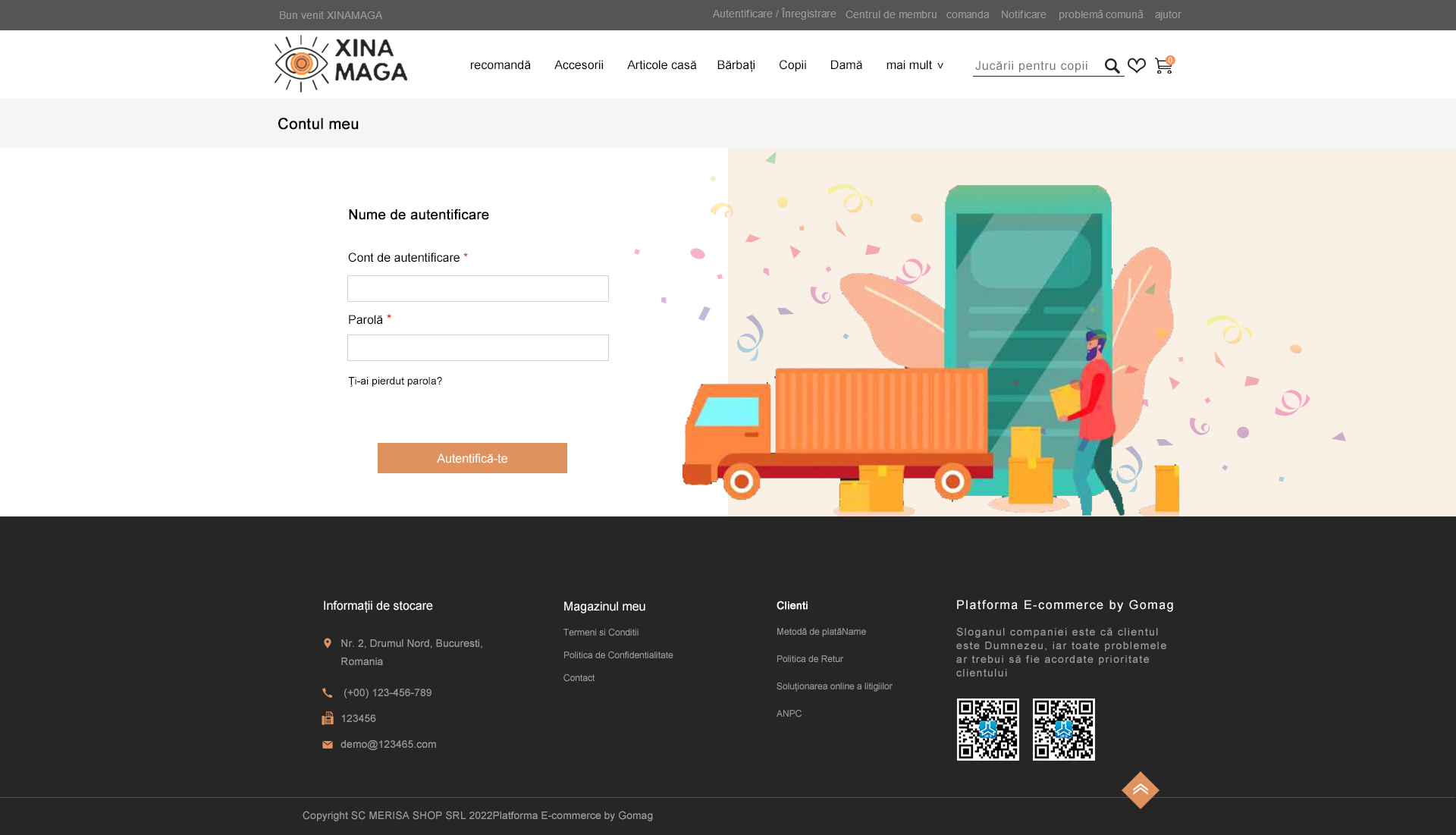Focus the Parolă input field
The image size is (1456, 835).
click(478, 347)
